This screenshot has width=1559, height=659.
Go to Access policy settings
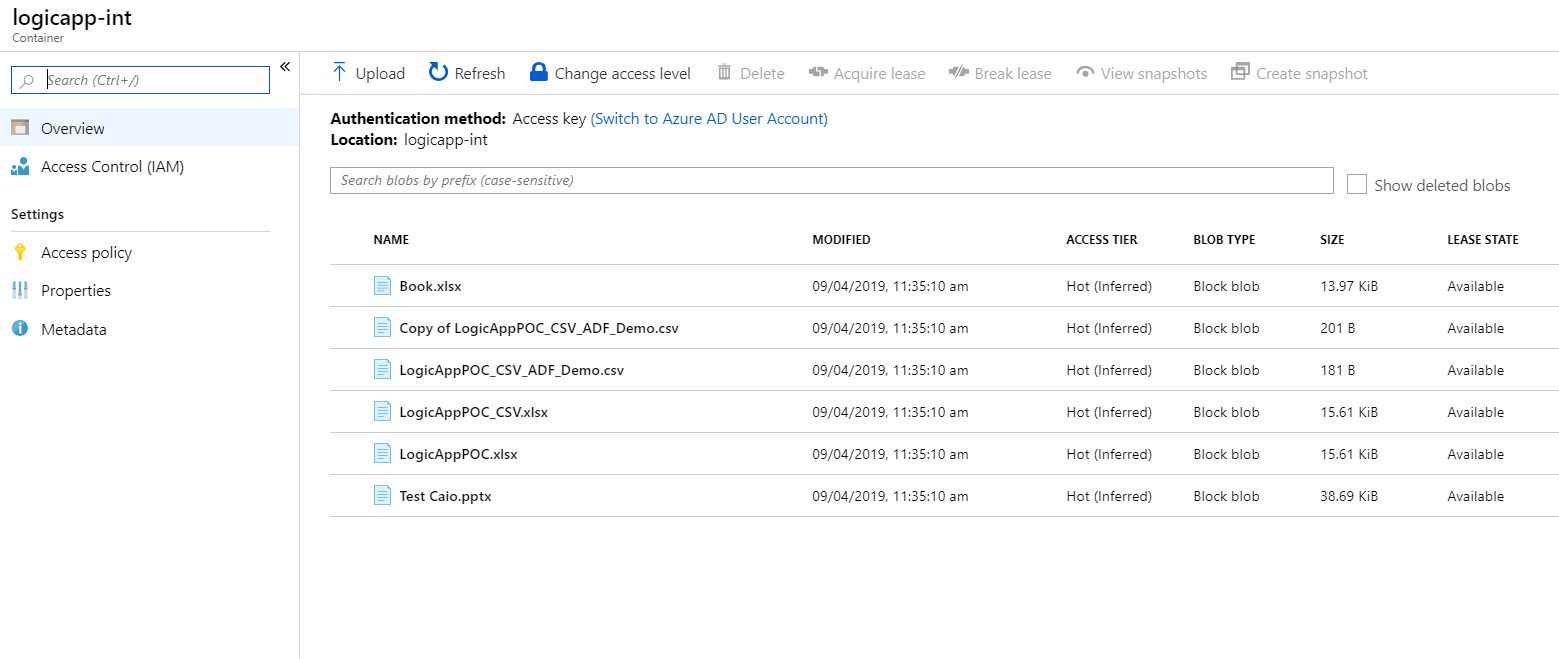pos(86,253)
